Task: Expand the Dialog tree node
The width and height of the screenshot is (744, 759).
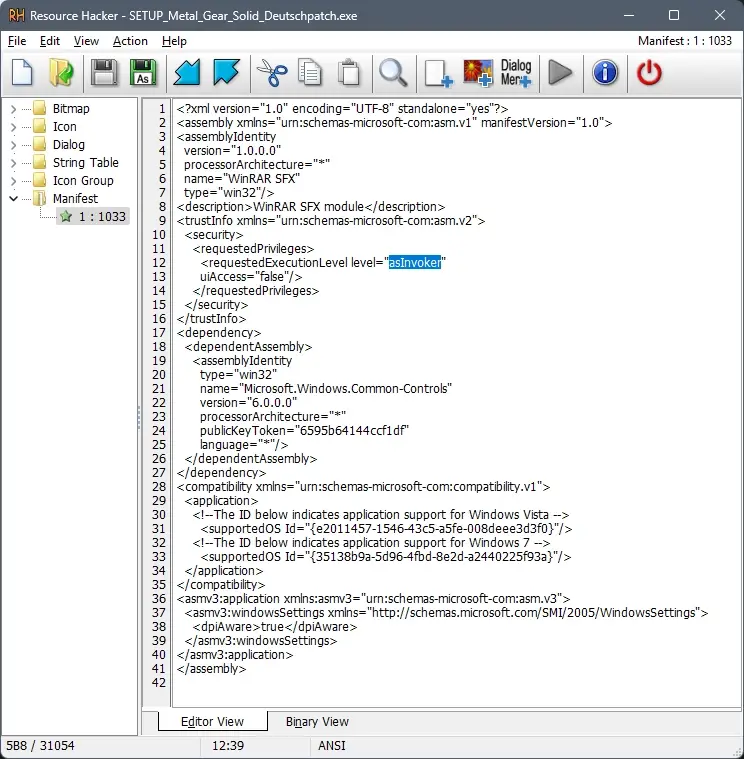Action: [x=14, y=145]
